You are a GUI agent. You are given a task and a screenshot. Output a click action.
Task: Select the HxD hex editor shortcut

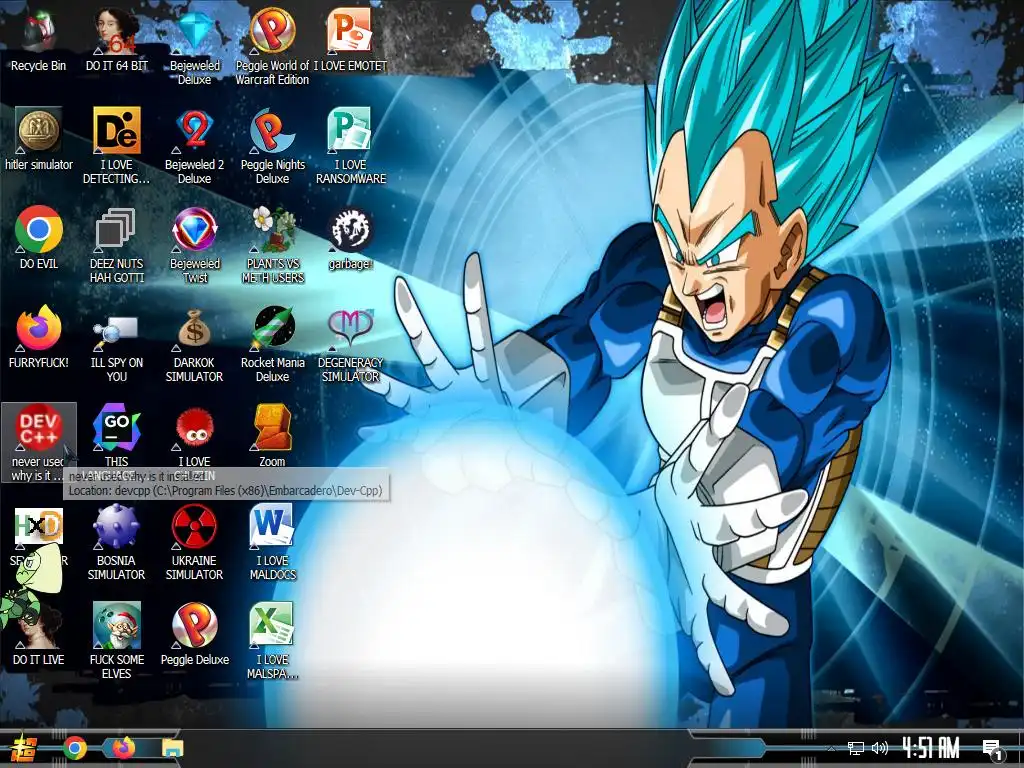click(x=39, y=526)
